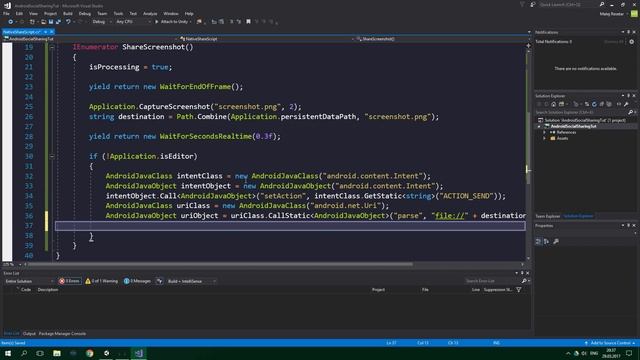Screen dimensions: 640x360
Task: Click the Description column header
Action: (48, 290)
